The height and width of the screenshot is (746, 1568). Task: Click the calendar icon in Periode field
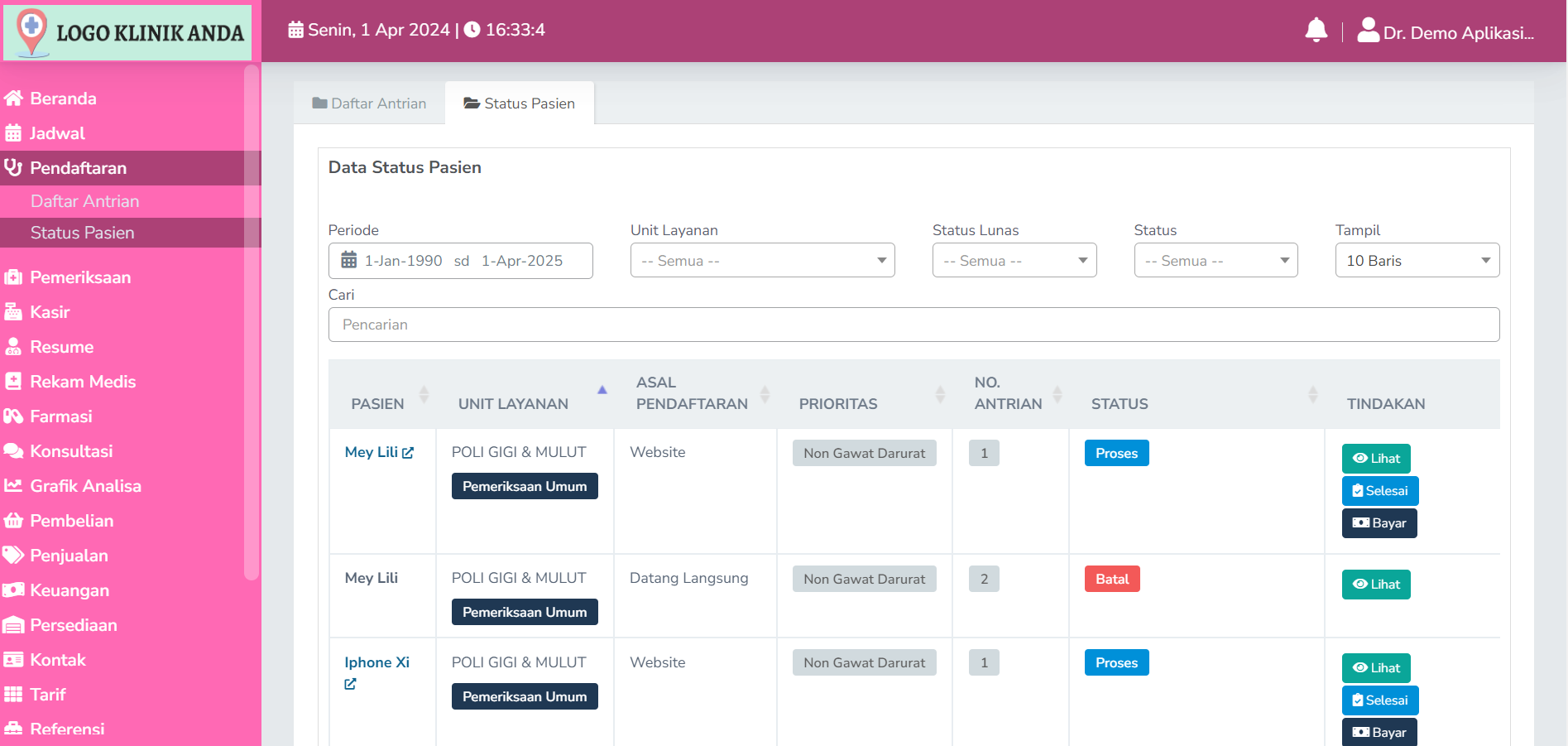349,261
